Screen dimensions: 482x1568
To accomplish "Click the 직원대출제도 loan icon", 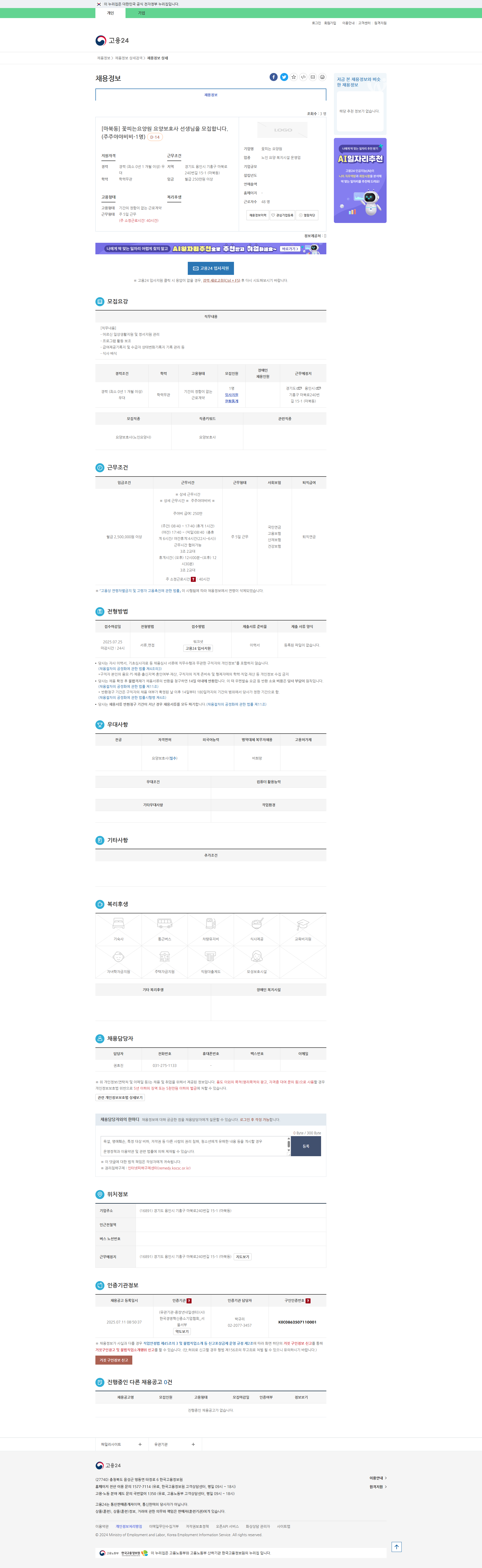I will [x=210, y=957].
